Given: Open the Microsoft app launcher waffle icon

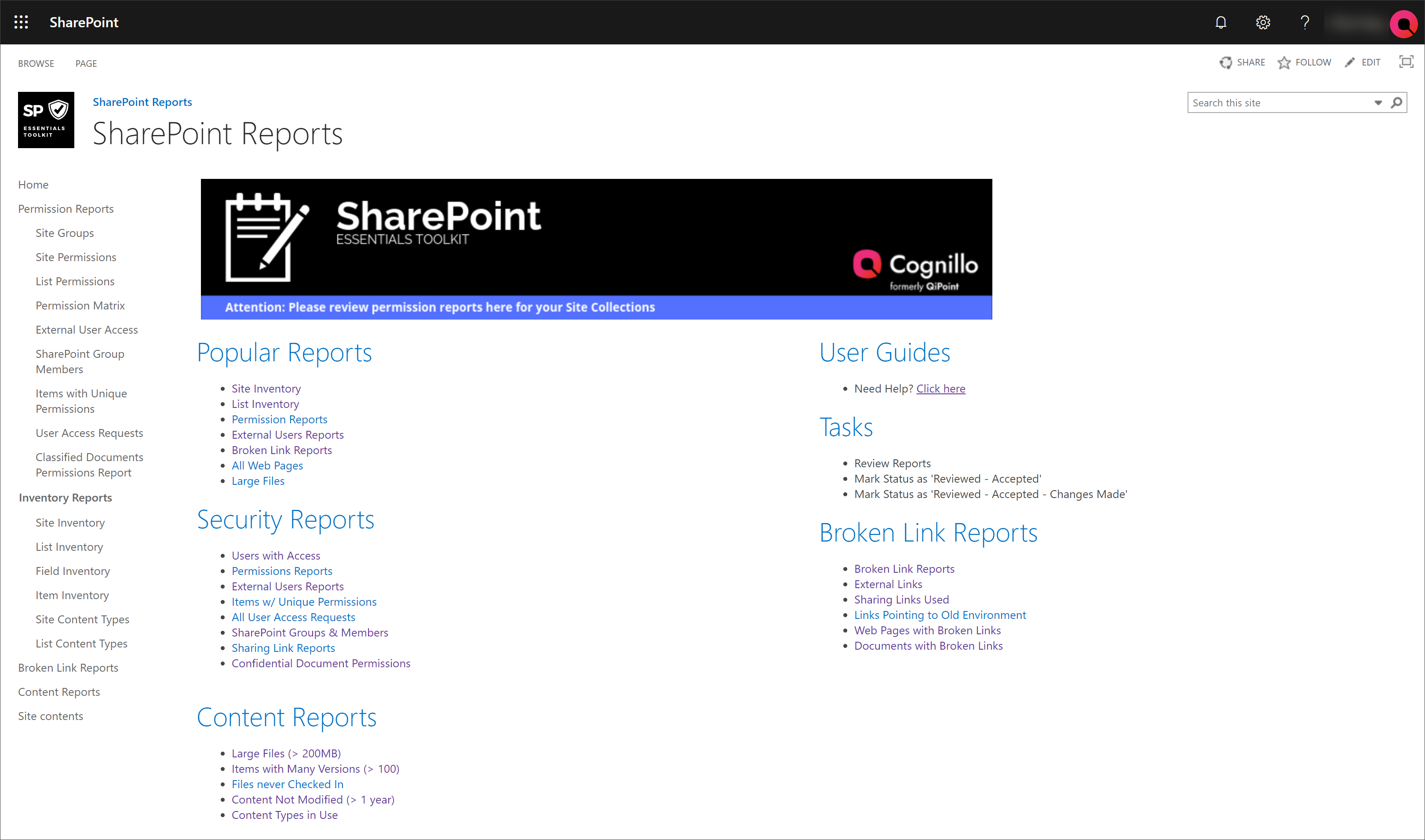Looking at the screenshot, I should (21, 22).
